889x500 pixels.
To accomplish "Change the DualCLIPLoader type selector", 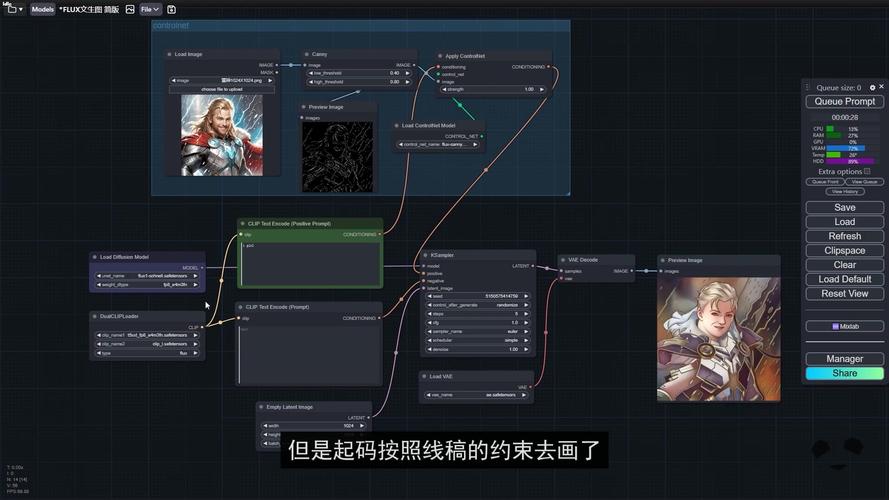I will pos(147,353).
